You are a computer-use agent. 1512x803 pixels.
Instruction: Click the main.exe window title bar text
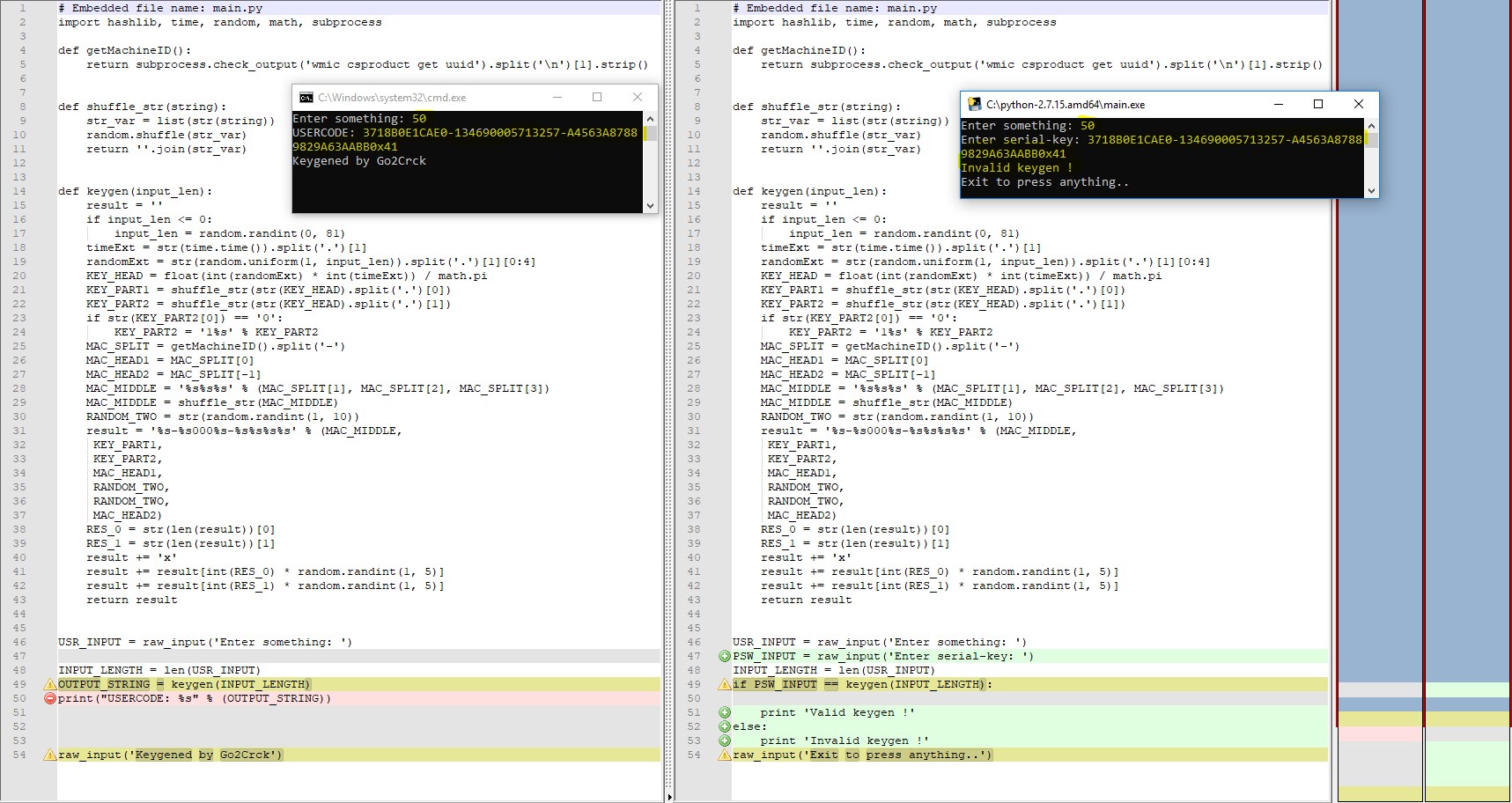coord(1065,105)
